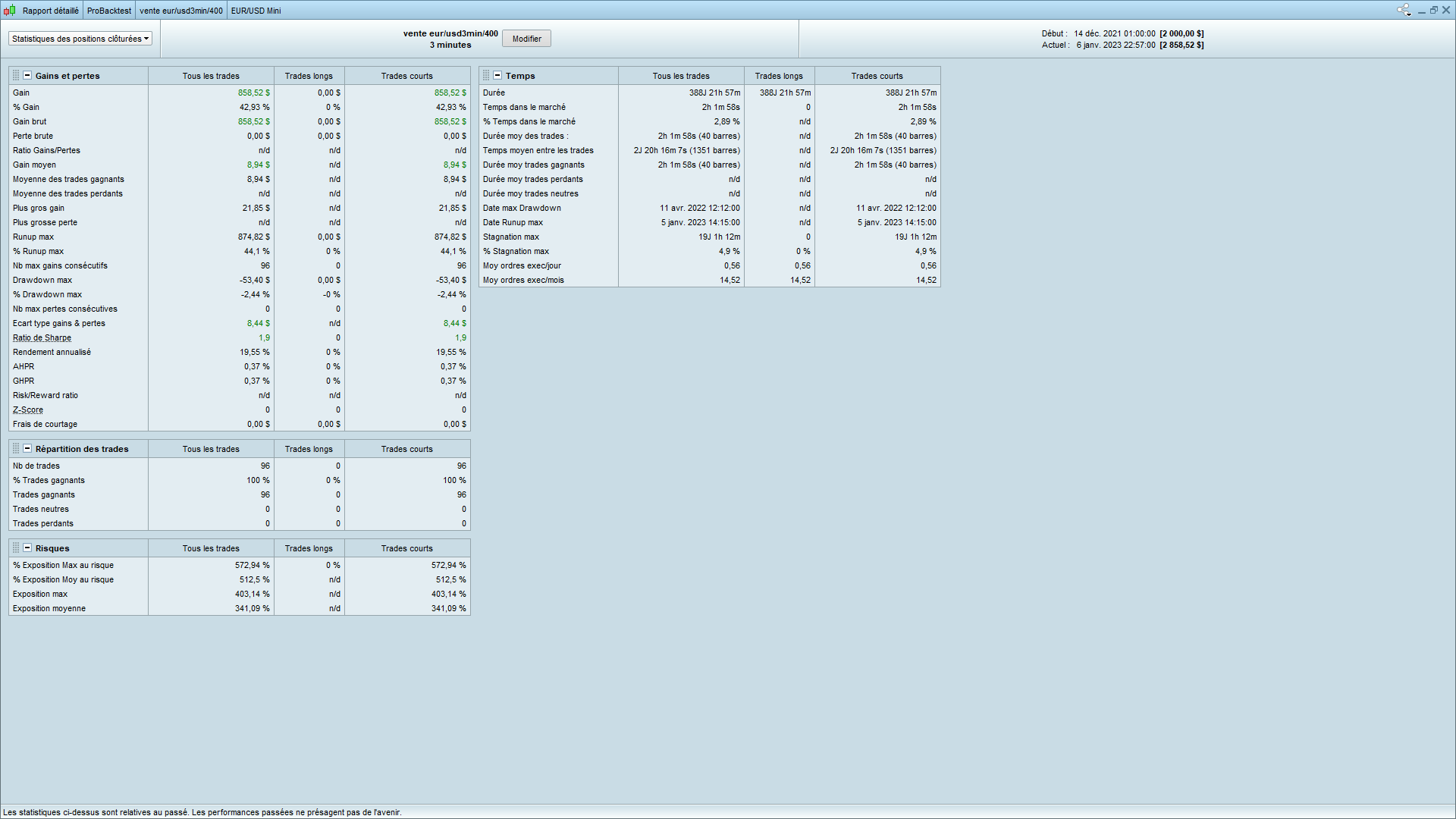Click the Répartition des trades drag handle
This screenshot has width=1456, height=819.
point(16,449)
